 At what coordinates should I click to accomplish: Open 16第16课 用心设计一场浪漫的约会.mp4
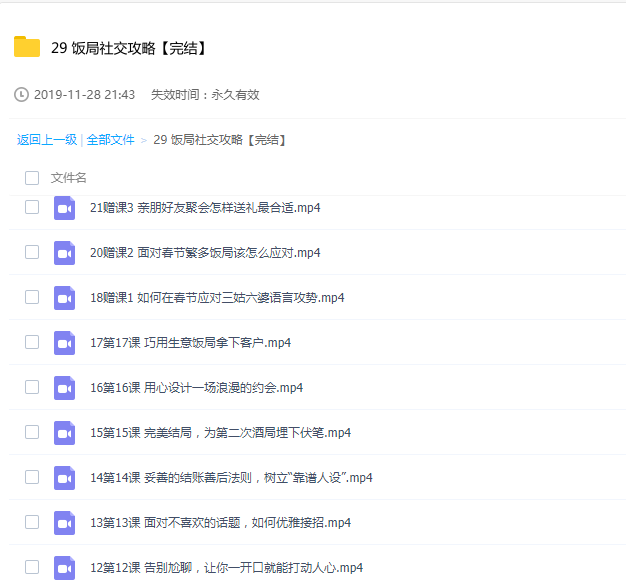(196, 388)
